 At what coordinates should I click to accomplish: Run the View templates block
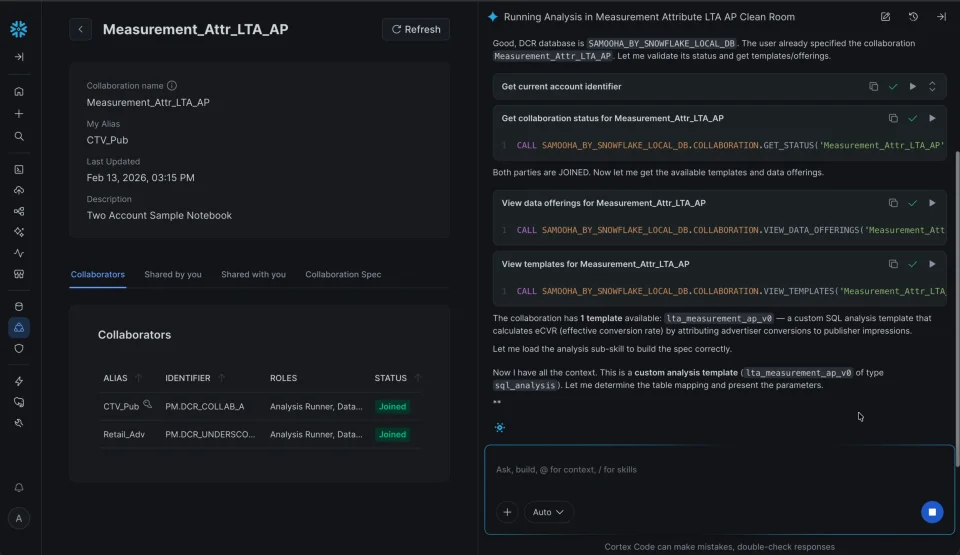932,264
